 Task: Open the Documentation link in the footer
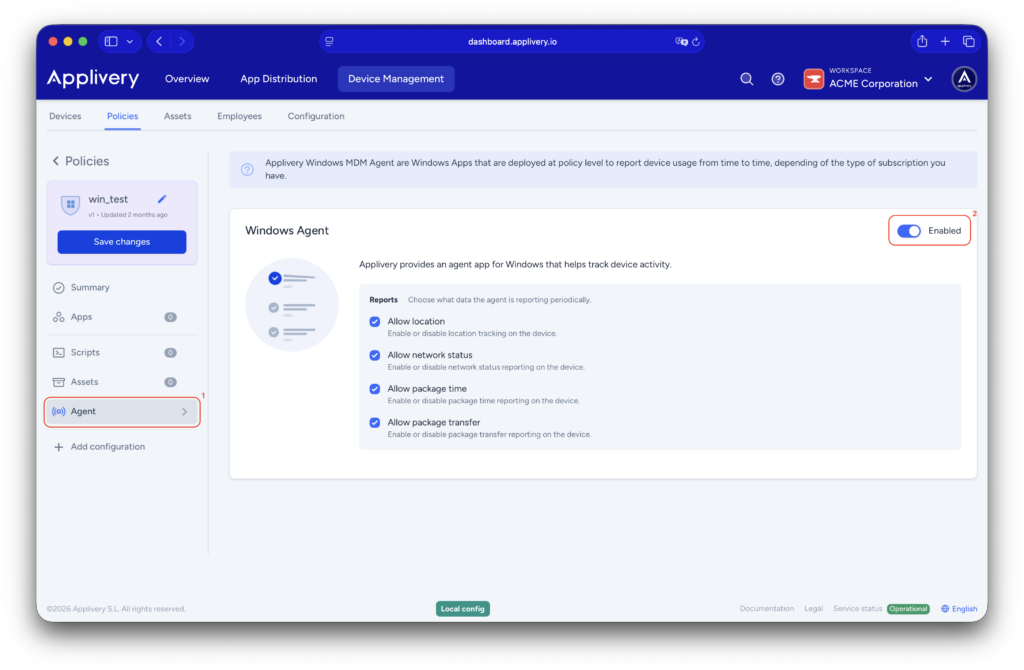tap(767, 608)
